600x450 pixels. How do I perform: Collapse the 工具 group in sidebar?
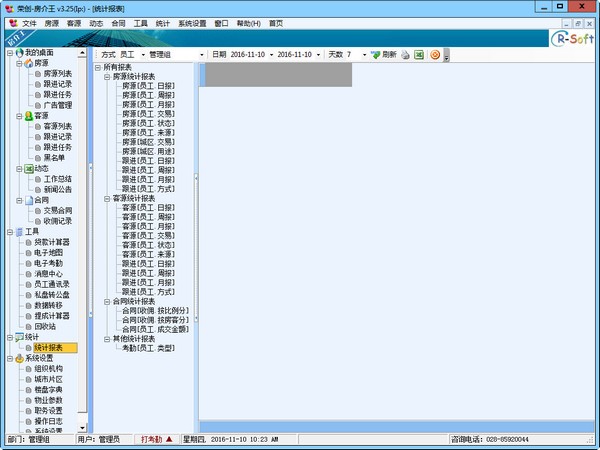[8, 231]
